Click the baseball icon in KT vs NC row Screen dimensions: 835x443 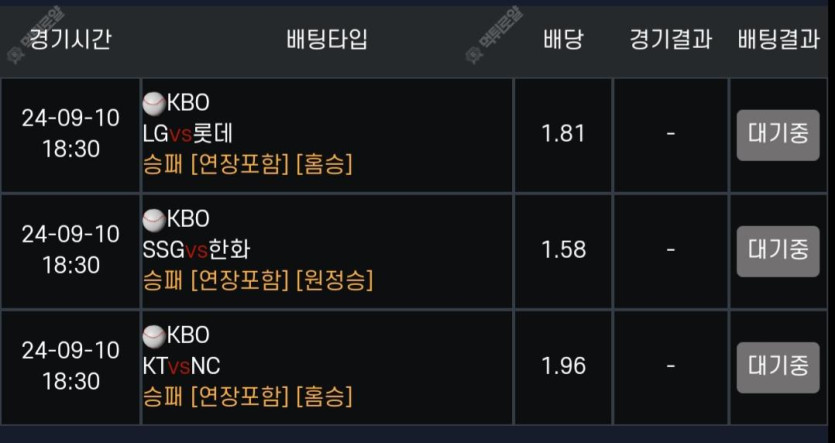pyautogui.click(x=154, y=336)
